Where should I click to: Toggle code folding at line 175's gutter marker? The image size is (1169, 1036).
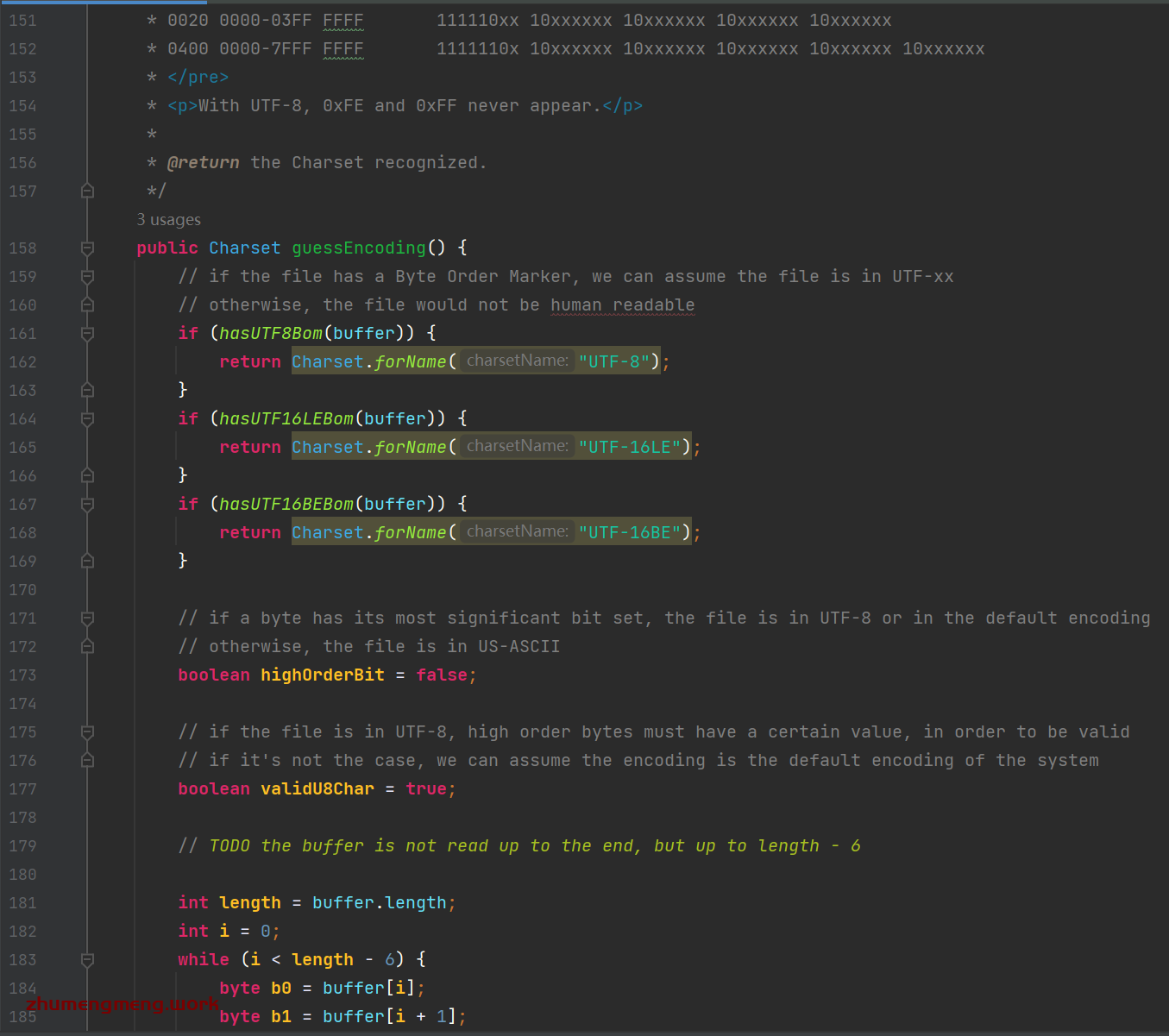point(86,731)
